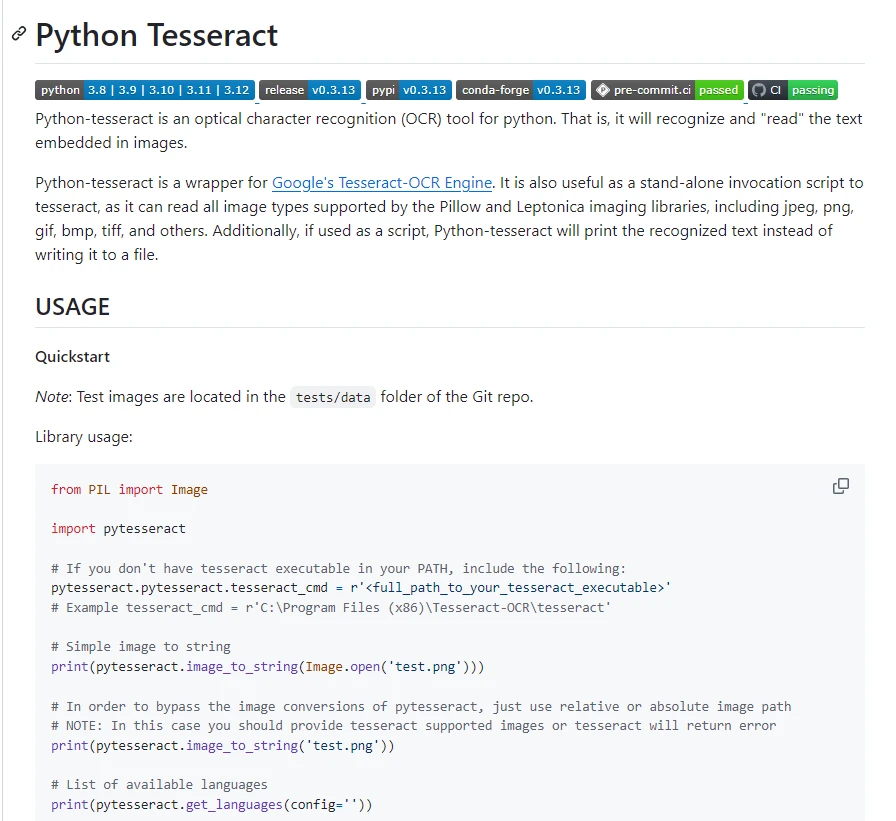Screen dimensions: 896x821
Task: Click the tesseract_cmd assignment code line
Action: pyautogui.click(x=360, y=587)
